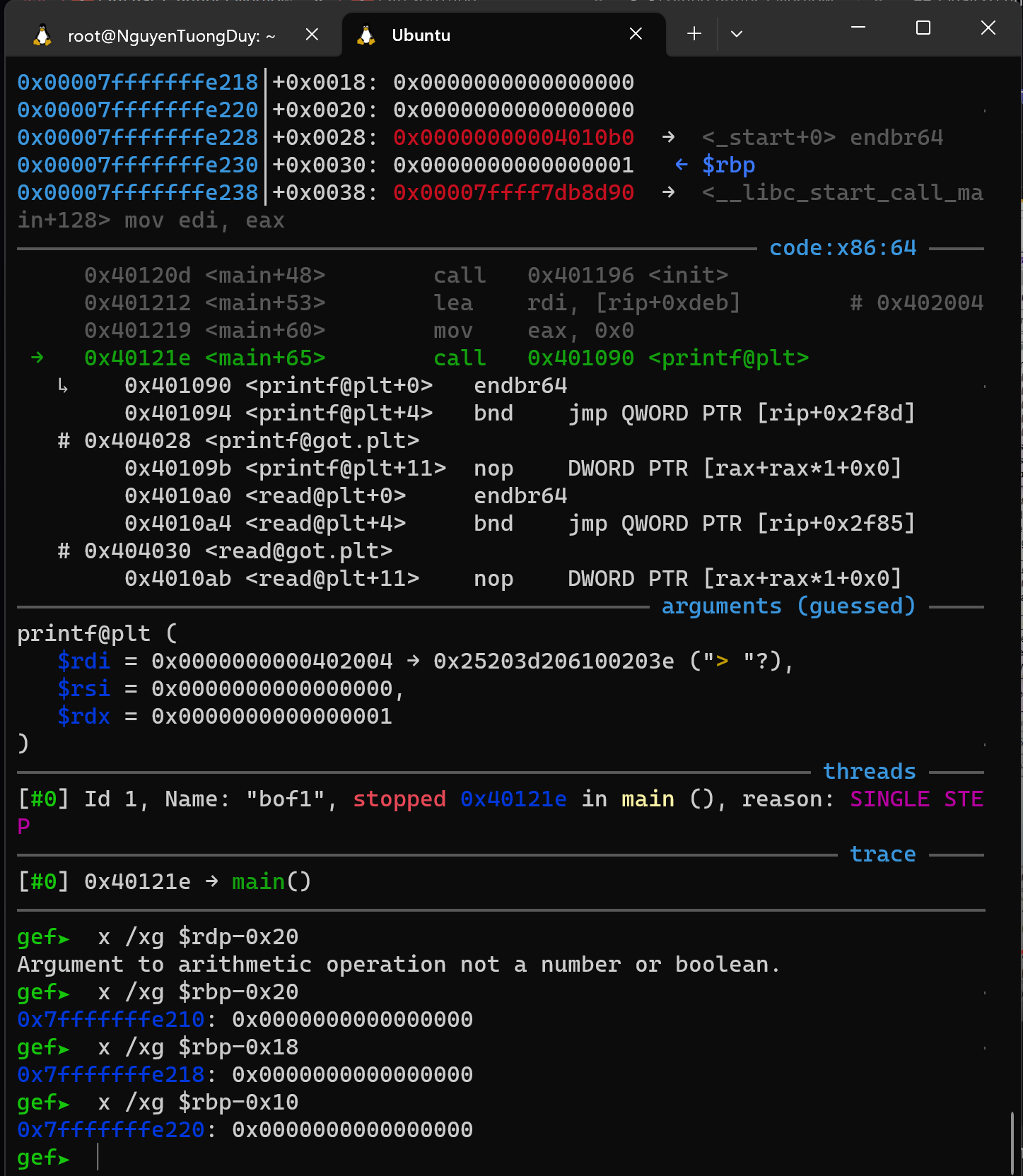
Task: Open a new terminal tab
Action: click(x=694, y=34)
